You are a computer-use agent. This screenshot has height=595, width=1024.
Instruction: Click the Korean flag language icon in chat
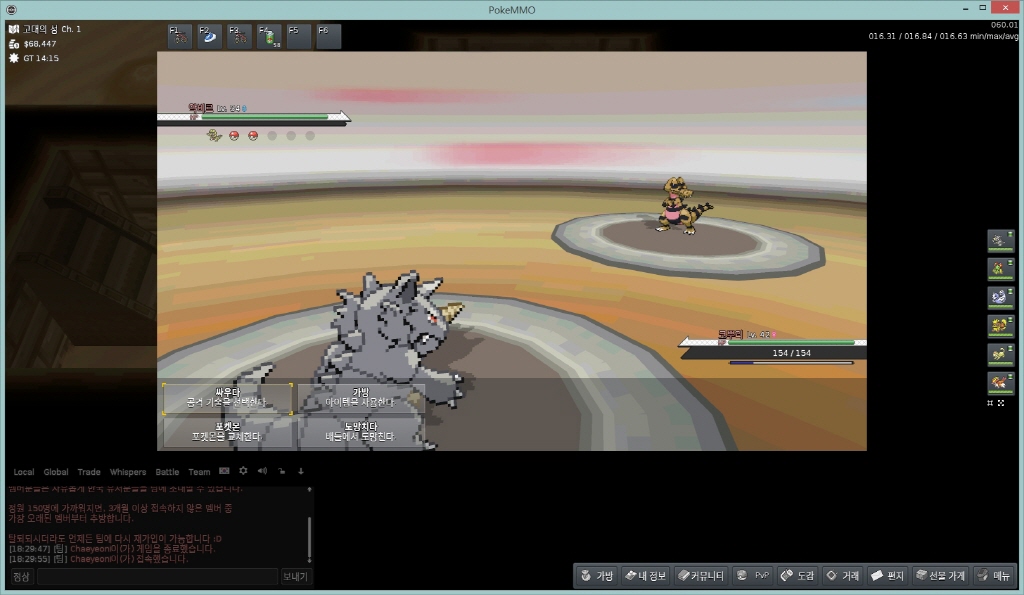(225, 471)
